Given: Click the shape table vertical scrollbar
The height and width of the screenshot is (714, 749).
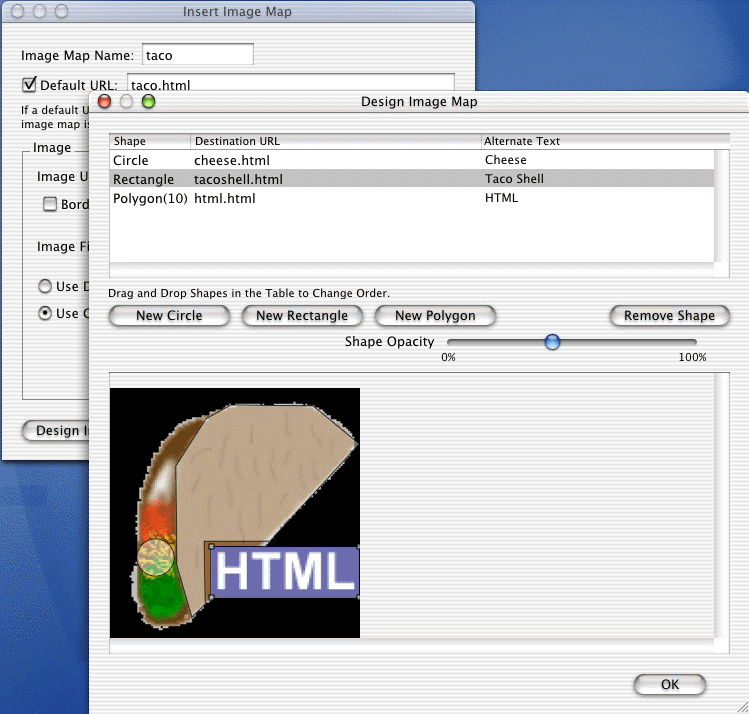Looking at the screenshot, I should tap(721, 206).
